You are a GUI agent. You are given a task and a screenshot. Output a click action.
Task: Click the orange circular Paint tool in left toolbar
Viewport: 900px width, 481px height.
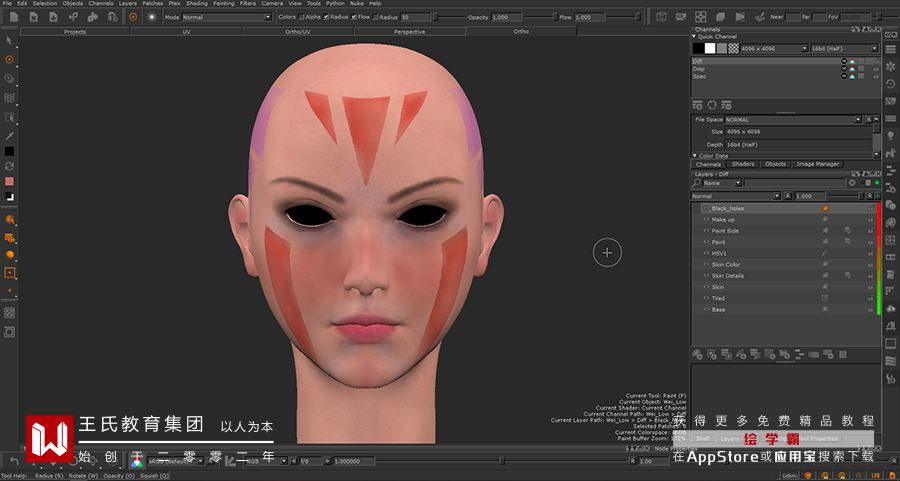[9, 60]
